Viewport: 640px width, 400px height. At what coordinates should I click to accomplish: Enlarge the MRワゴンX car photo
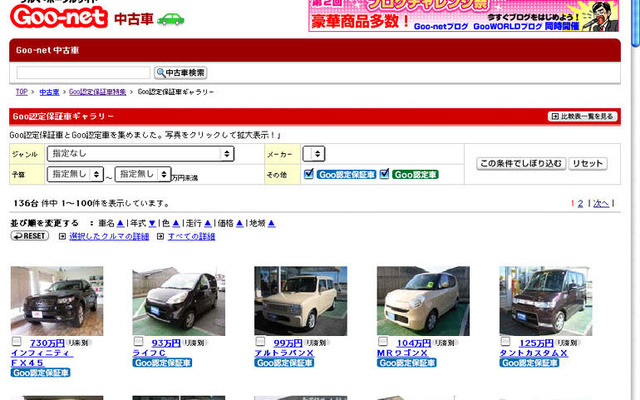pos(423,301)
